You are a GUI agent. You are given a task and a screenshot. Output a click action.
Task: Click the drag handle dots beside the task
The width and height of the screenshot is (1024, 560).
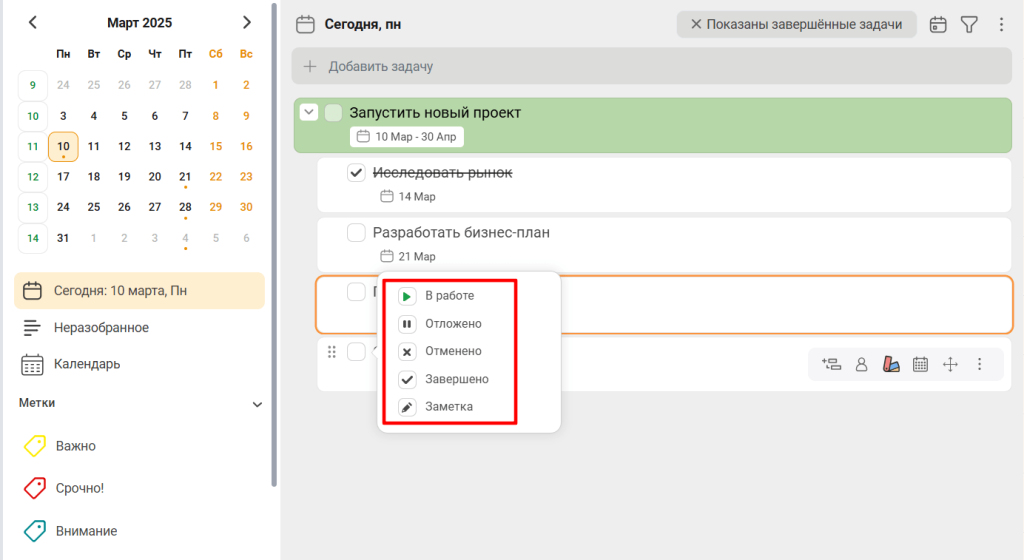click(332, 352)
